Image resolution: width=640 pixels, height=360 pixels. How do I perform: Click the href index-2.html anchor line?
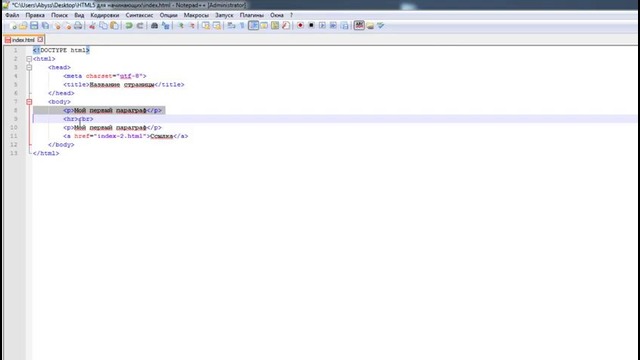pos(126,136)
